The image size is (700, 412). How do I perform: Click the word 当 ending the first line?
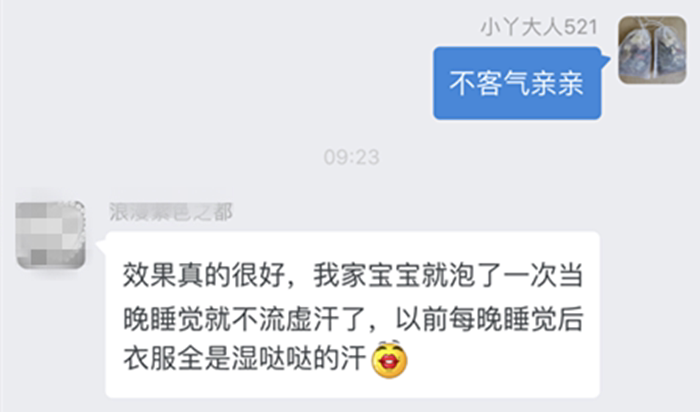571,275
